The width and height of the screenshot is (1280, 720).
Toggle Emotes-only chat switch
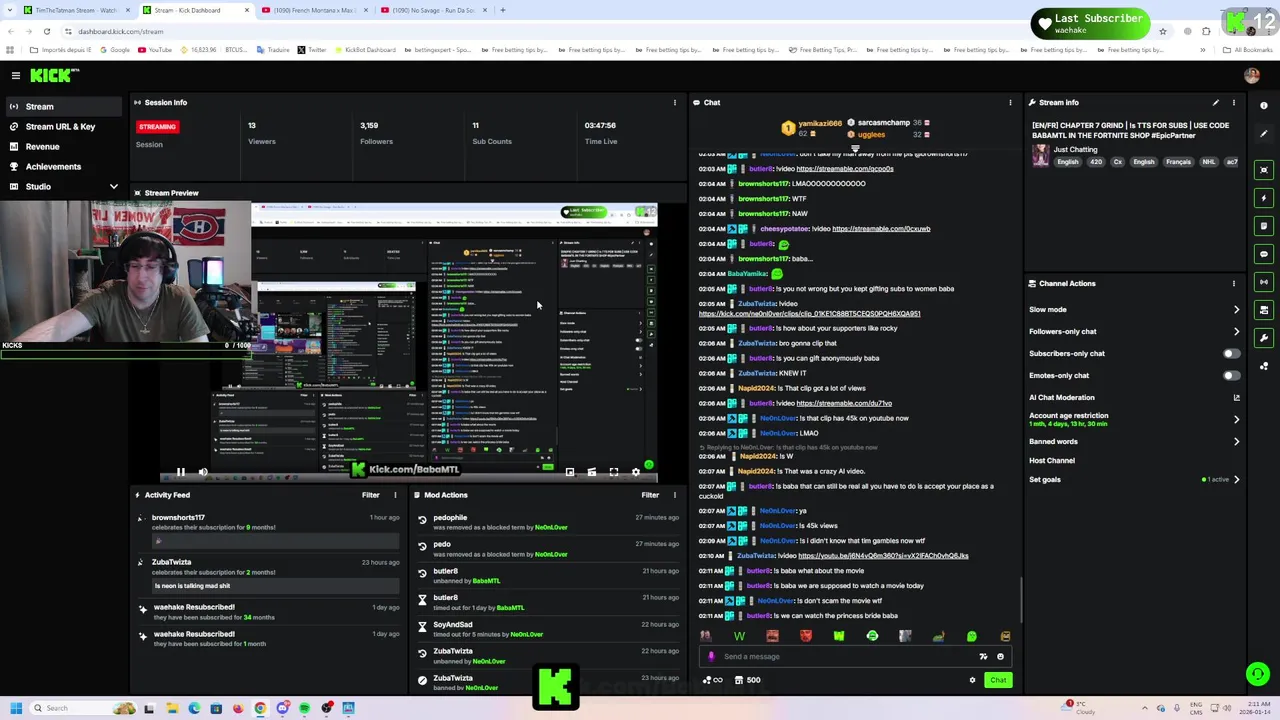(x=1231, y=376)
